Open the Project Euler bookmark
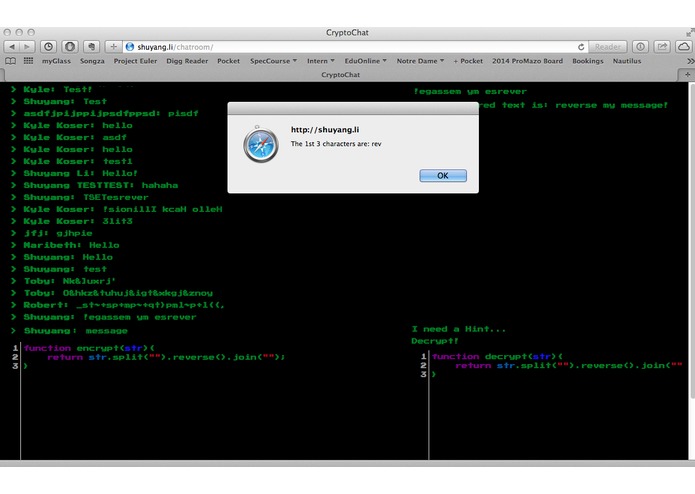The height and width of the screenshot is (494, 695). click(135, 61)
